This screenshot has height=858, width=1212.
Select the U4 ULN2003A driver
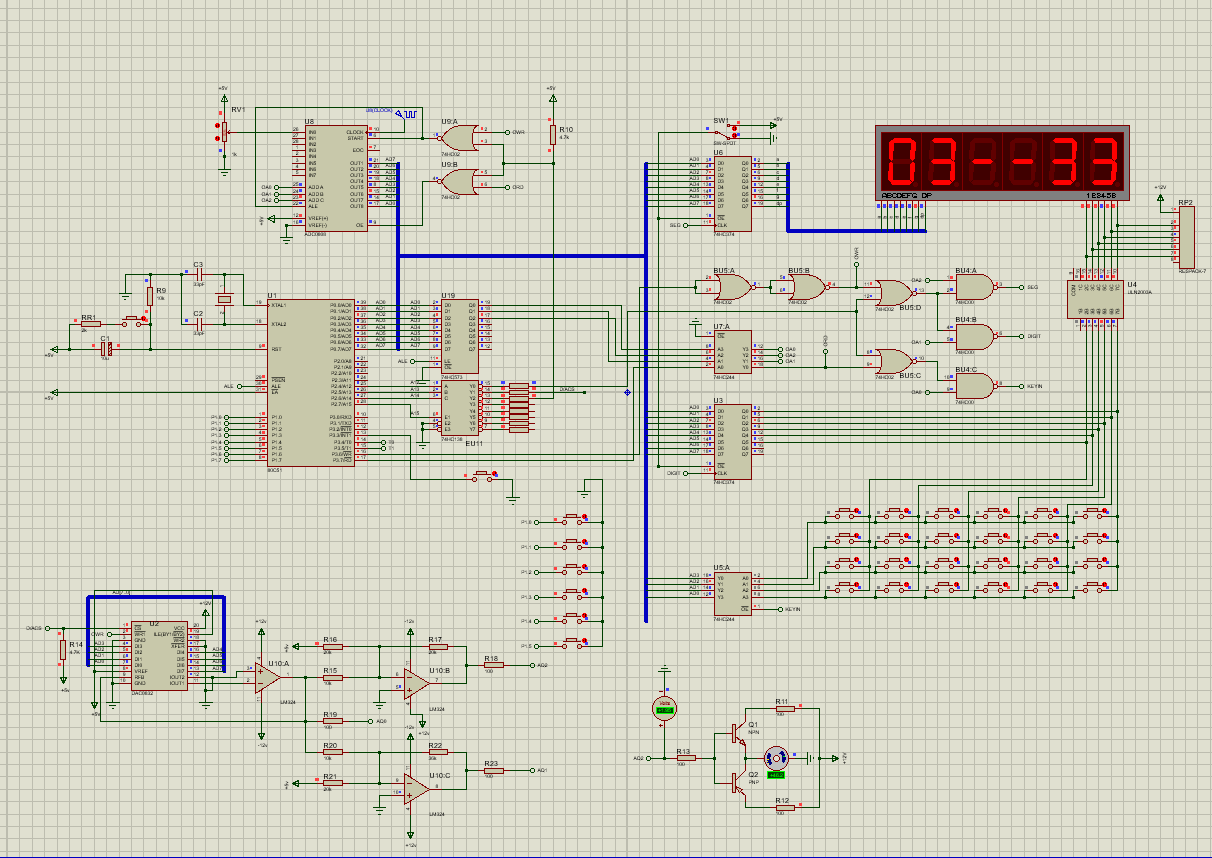pos(1097,298)
